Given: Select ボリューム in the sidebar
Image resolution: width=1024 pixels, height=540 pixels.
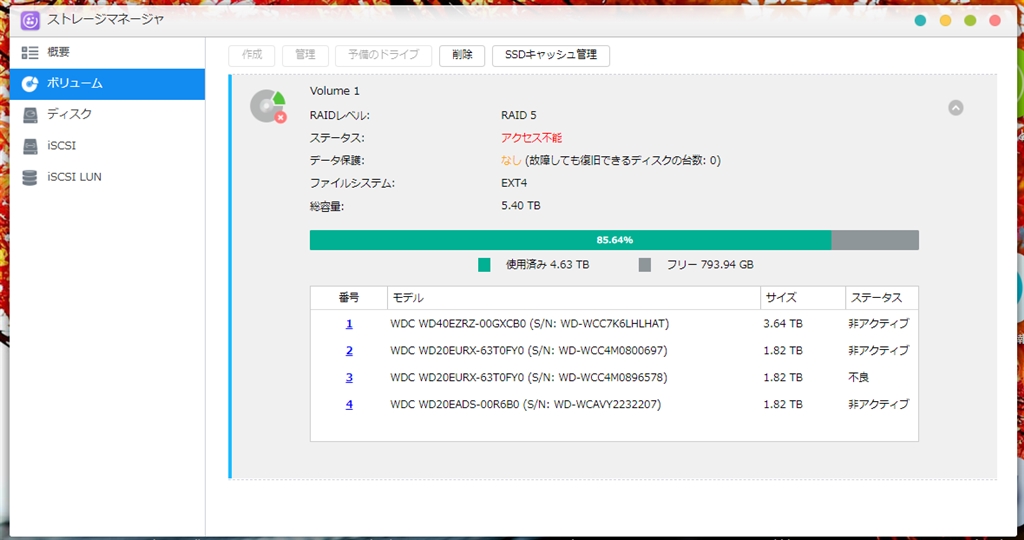Looking at the screenshot, I should coord(107,84).
